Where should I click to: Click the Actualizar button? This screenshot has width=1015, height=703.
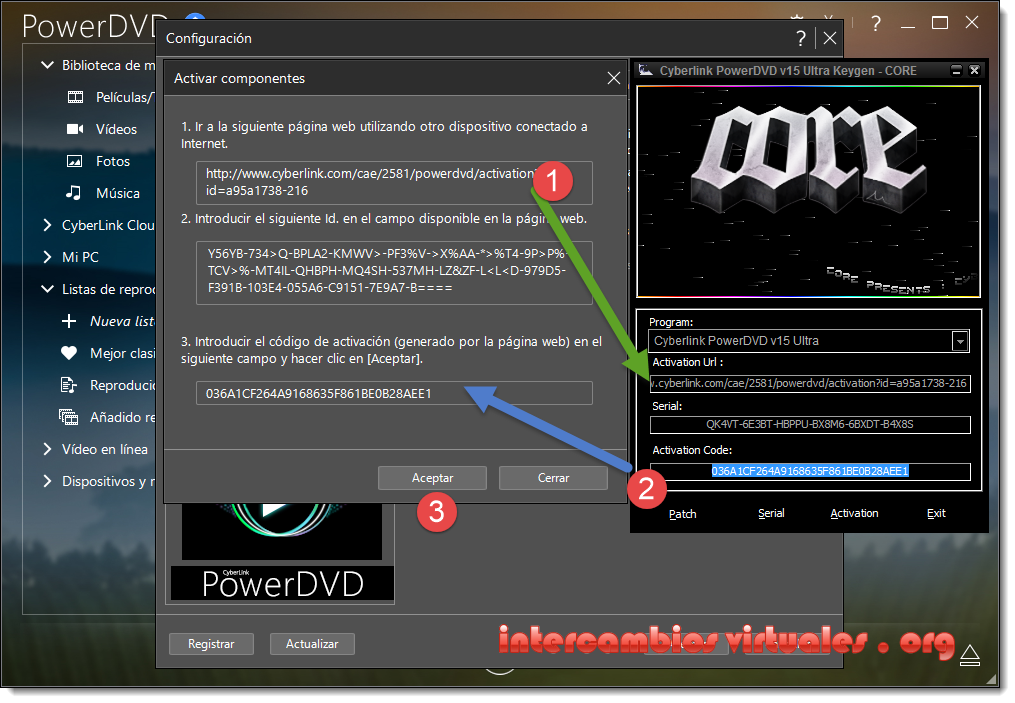point(312,644)
